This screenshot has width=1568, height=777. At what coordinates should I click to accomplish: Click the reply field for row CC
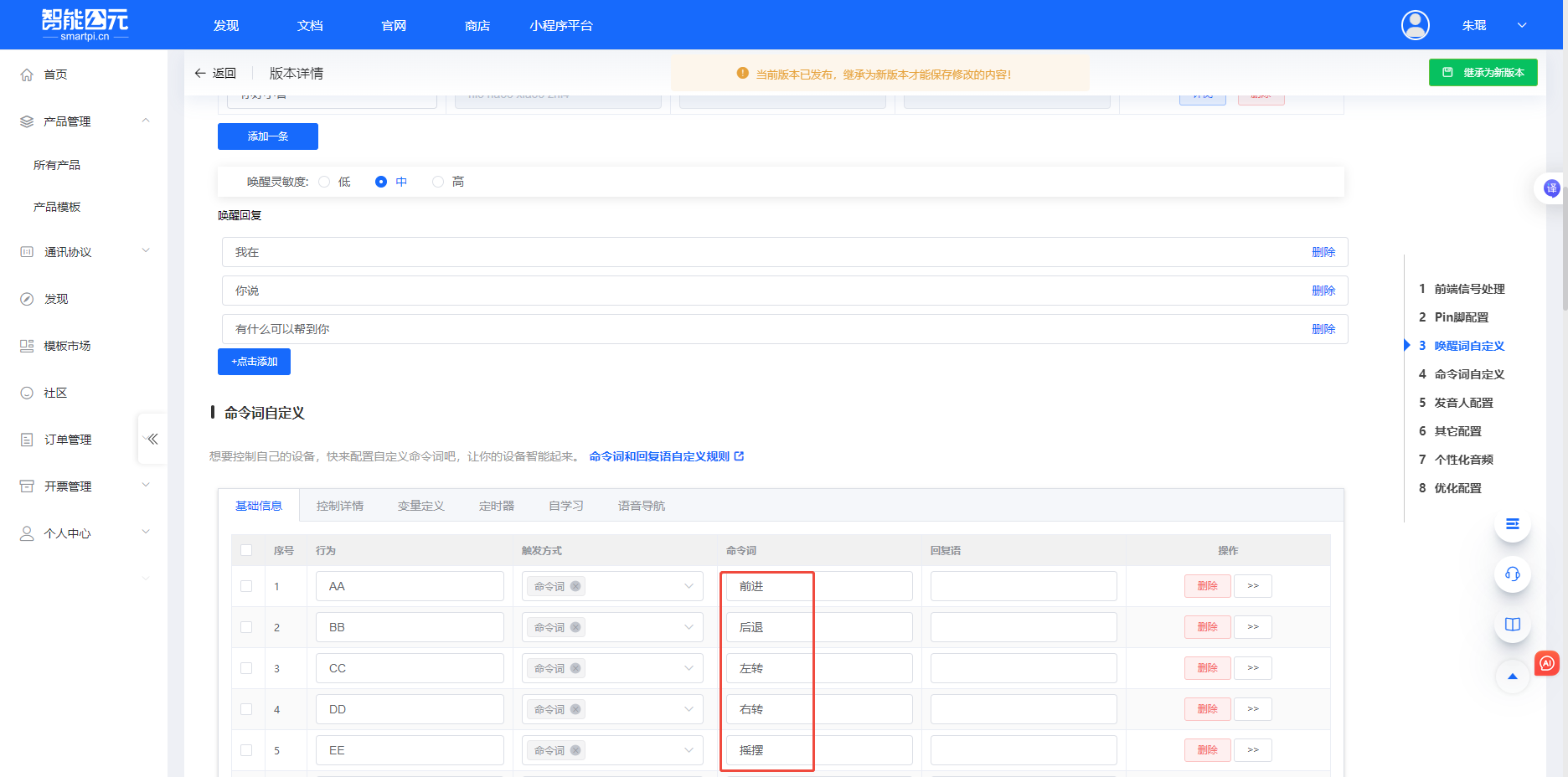(1023, 668)
